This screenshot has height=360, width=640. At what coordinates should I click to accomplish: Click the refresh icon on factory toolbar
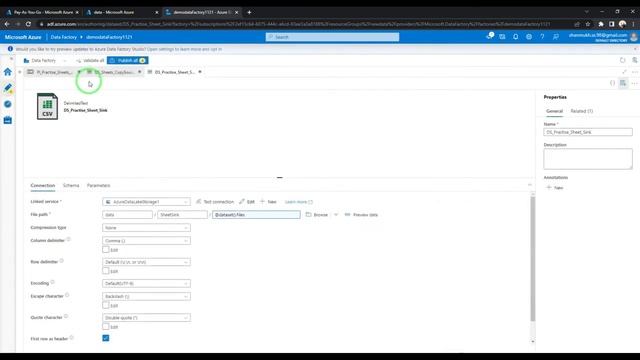(x=622, y=60)
